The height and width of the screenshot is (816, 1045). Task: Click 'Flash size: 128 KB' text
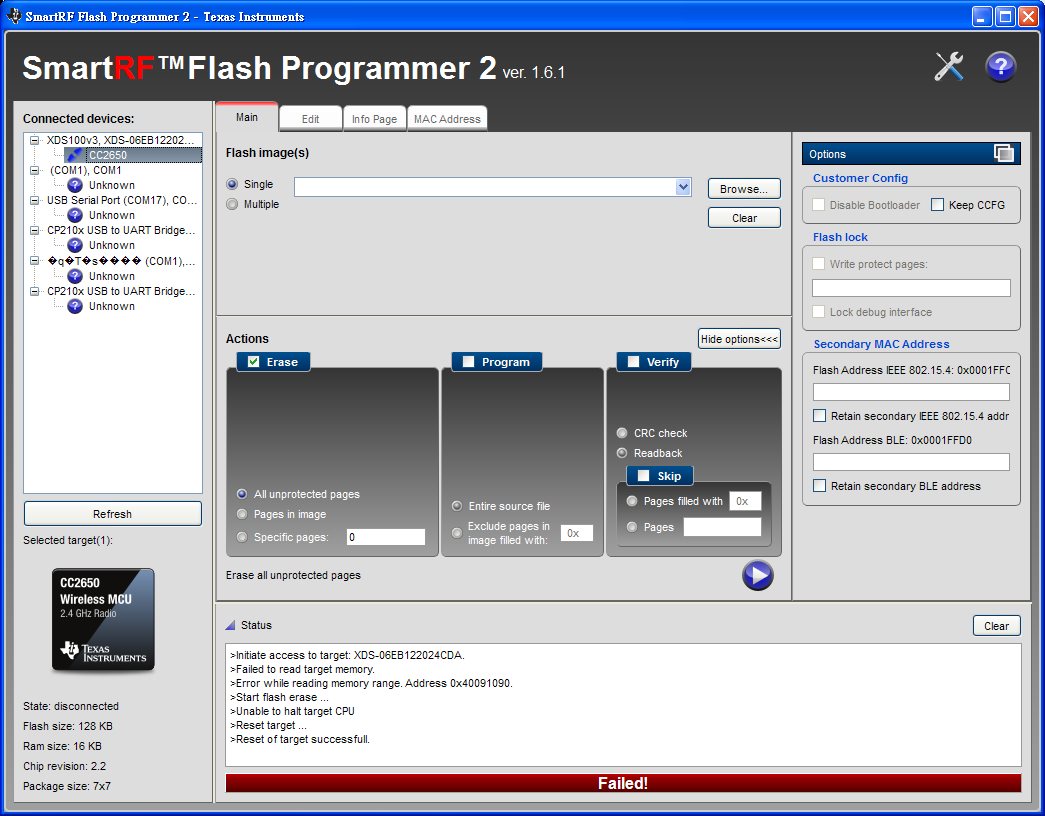pos(67,726)
